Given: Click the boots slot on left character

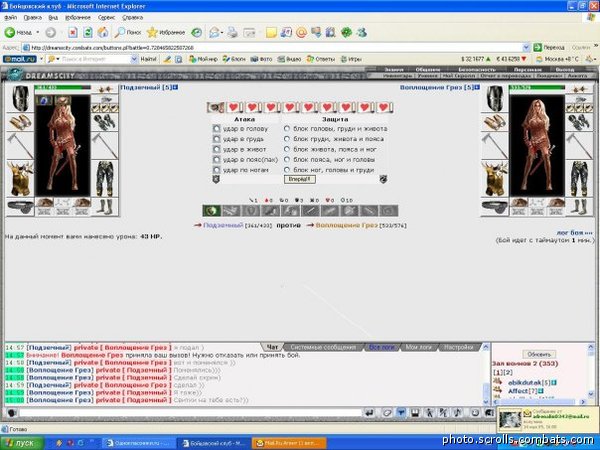Looking at the screenshot, I should click(104, 207).
